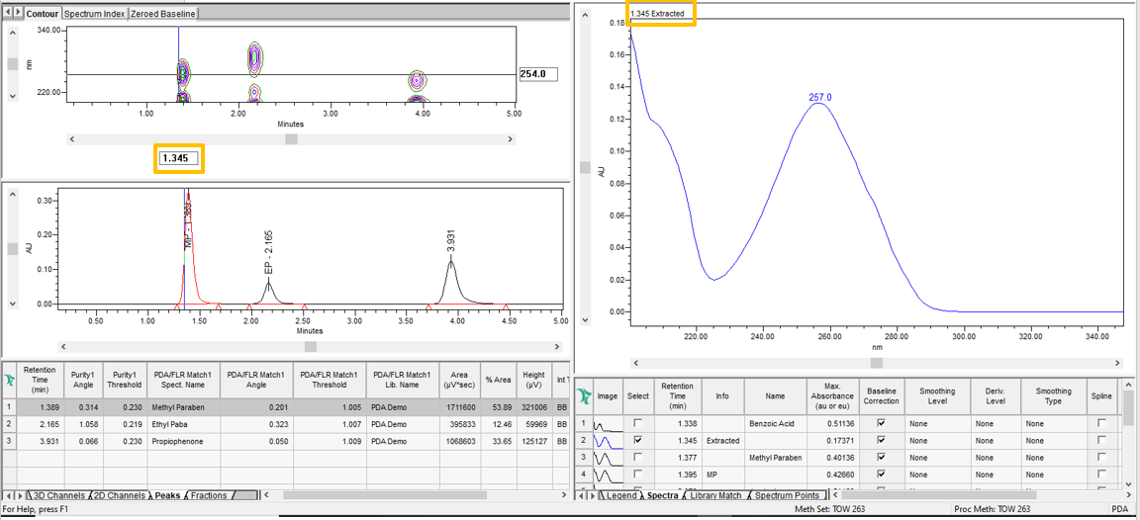
Task: Click the contour tabs scroll-right arrow
Action: pyautogui.click(x=17, y=13)
